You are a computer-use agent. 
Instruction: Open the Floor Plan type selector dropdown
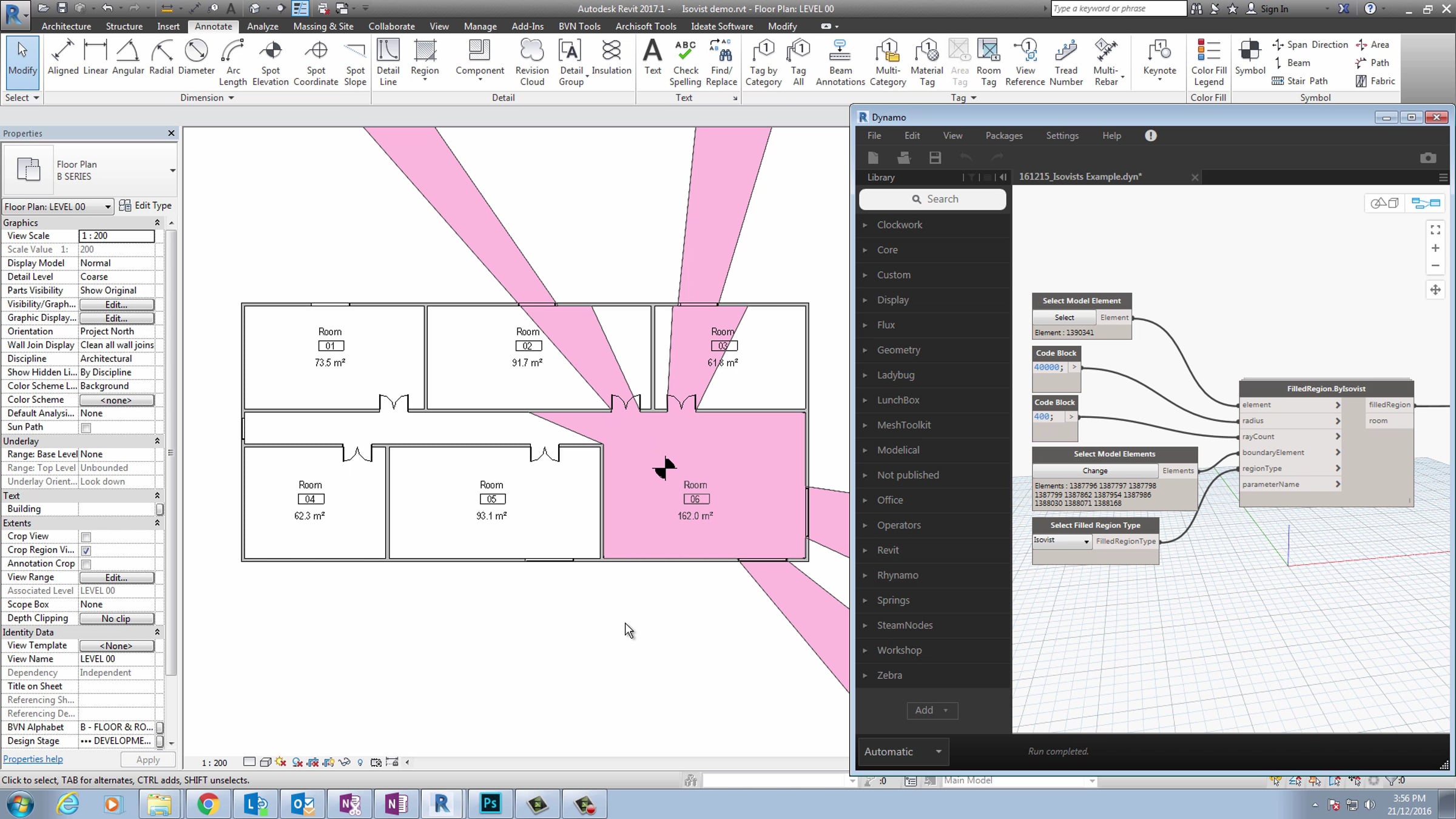(172, 170)
